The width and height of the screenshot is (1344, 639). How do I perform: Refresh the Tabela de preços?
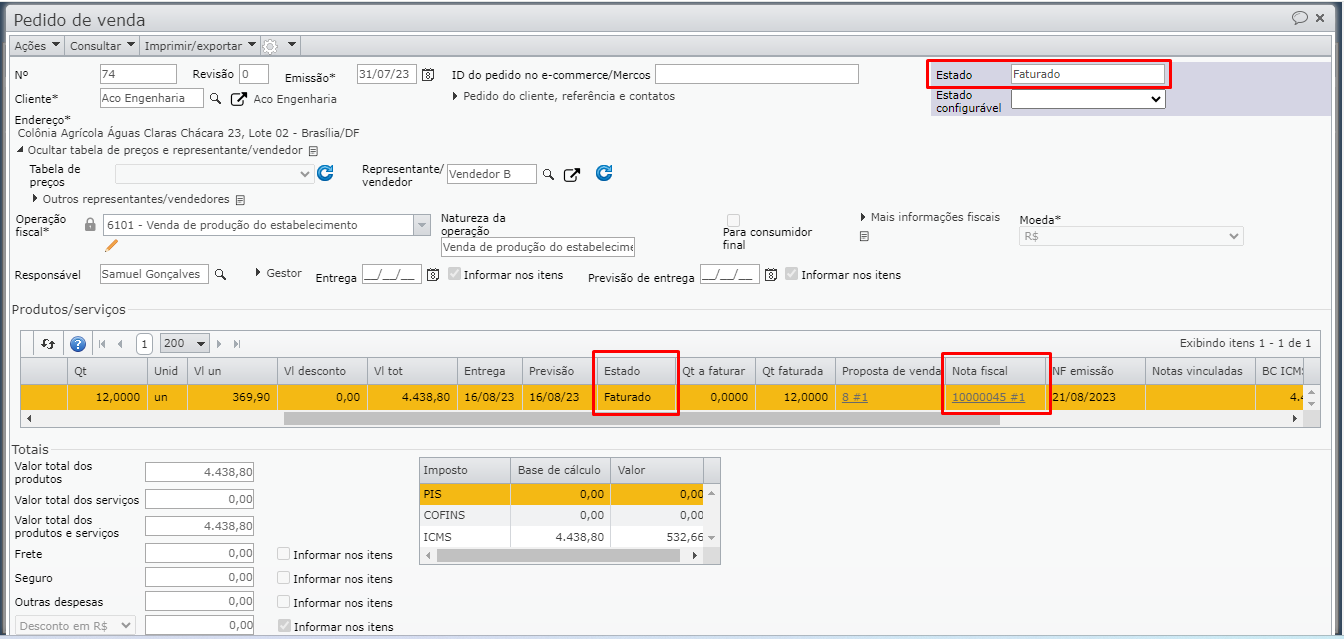pyautogui.click(x=325, y=174)
